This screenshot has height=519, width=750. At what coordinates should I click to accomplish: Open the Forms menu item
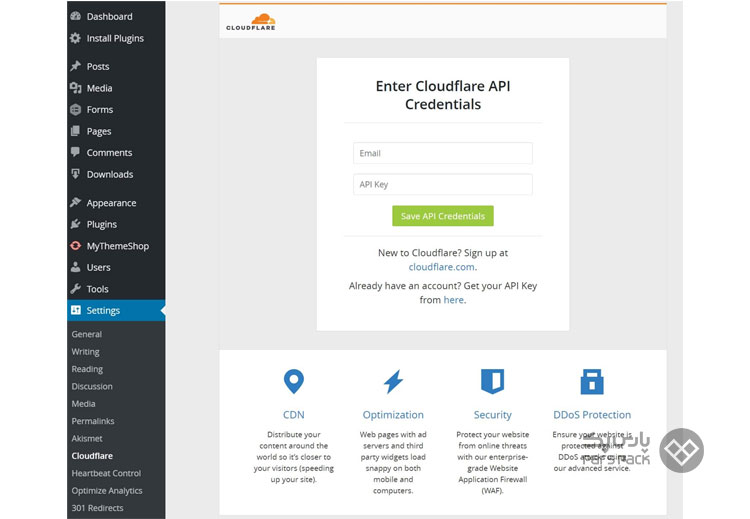click(x=100, y=110)
